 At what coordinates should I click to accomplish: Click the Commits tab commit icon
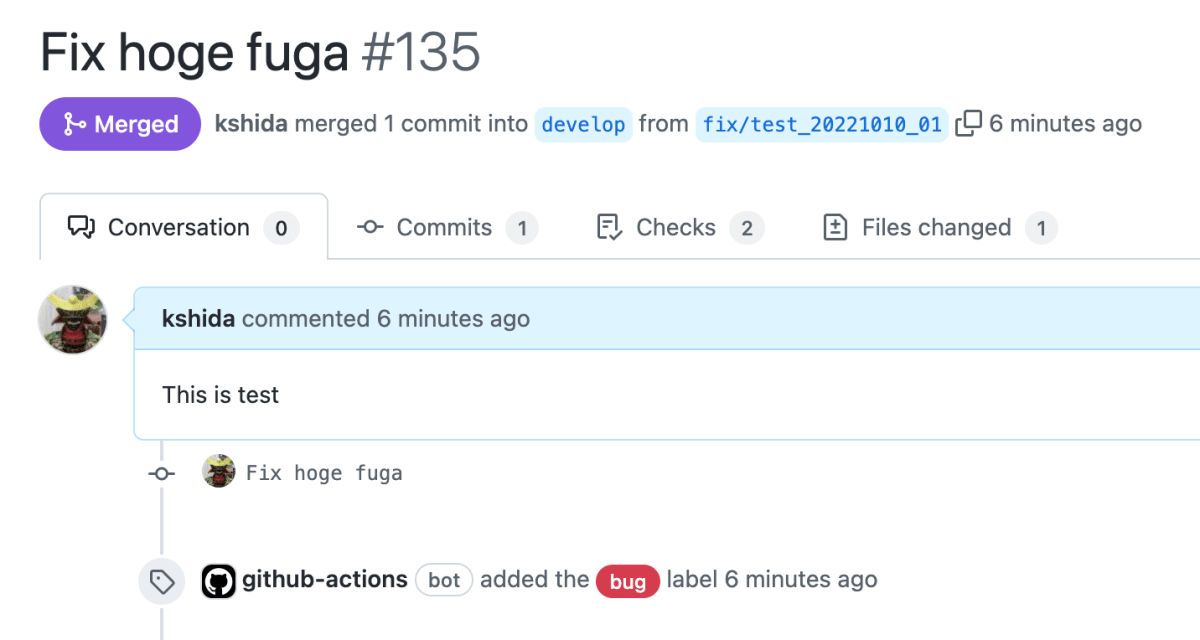(370, 228)
